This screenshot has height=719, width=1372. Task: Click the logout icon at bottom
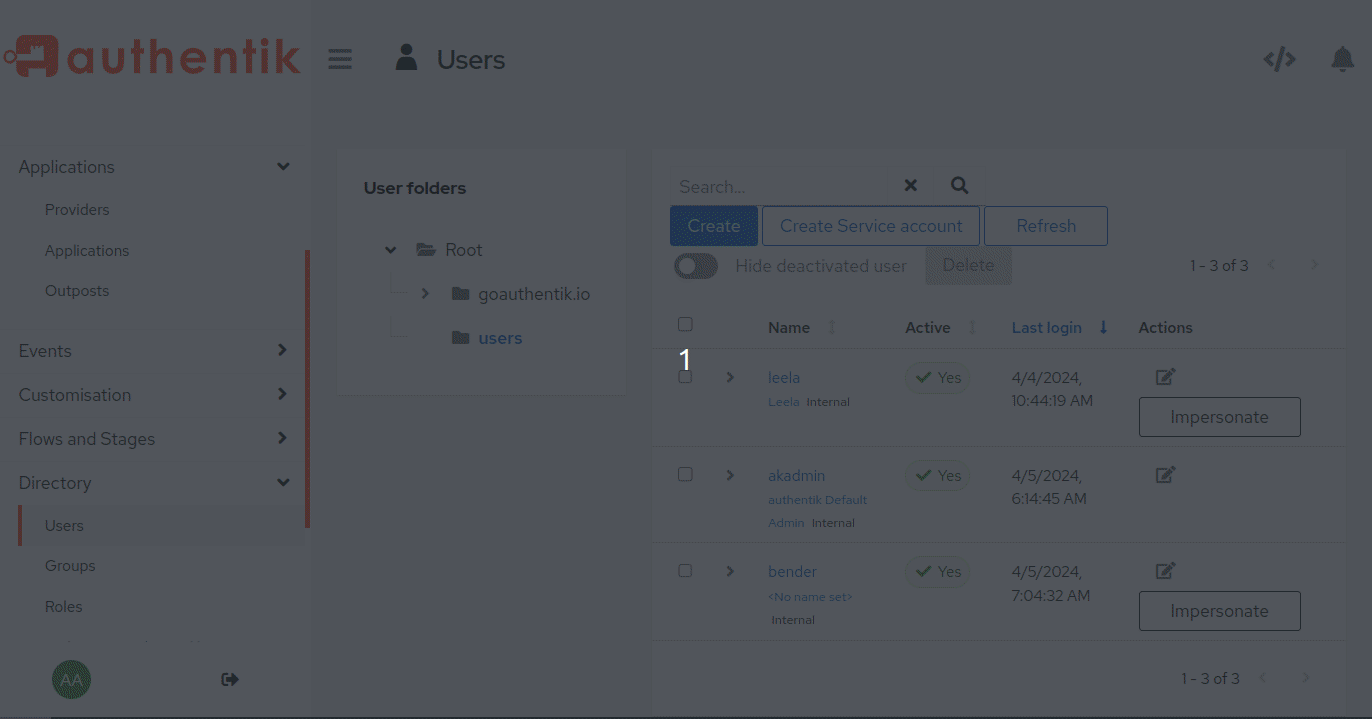pyautogui.click(x=230, y=680)
